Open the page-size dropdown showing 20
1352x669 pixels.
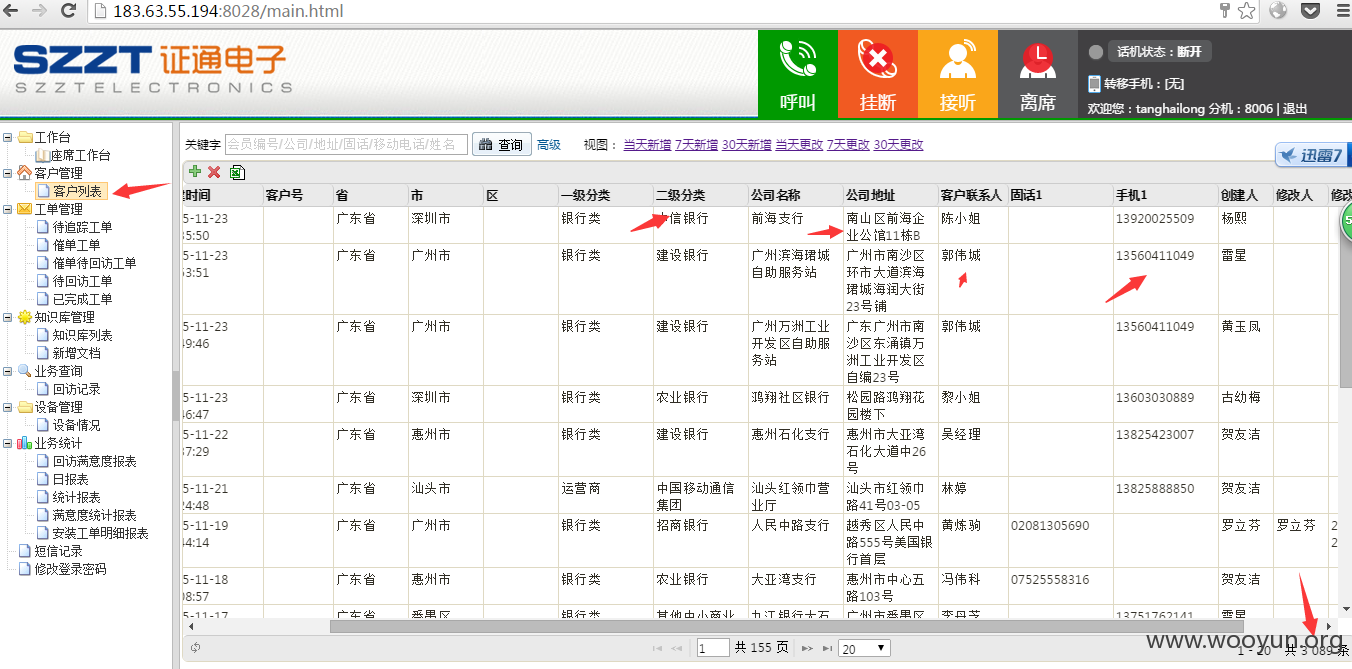point(864,648)
